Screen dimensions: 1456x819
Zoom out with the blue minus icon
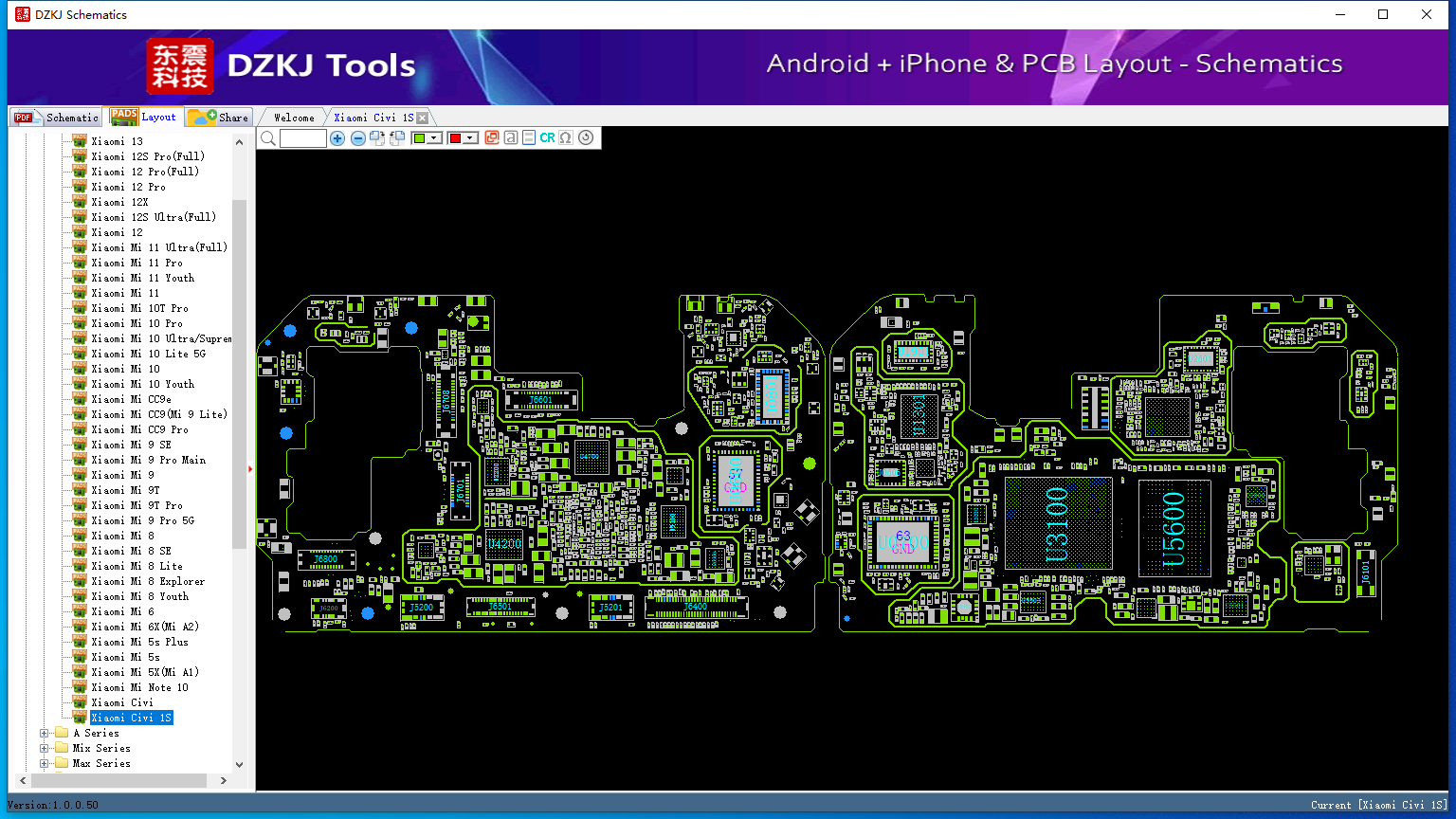357,138
